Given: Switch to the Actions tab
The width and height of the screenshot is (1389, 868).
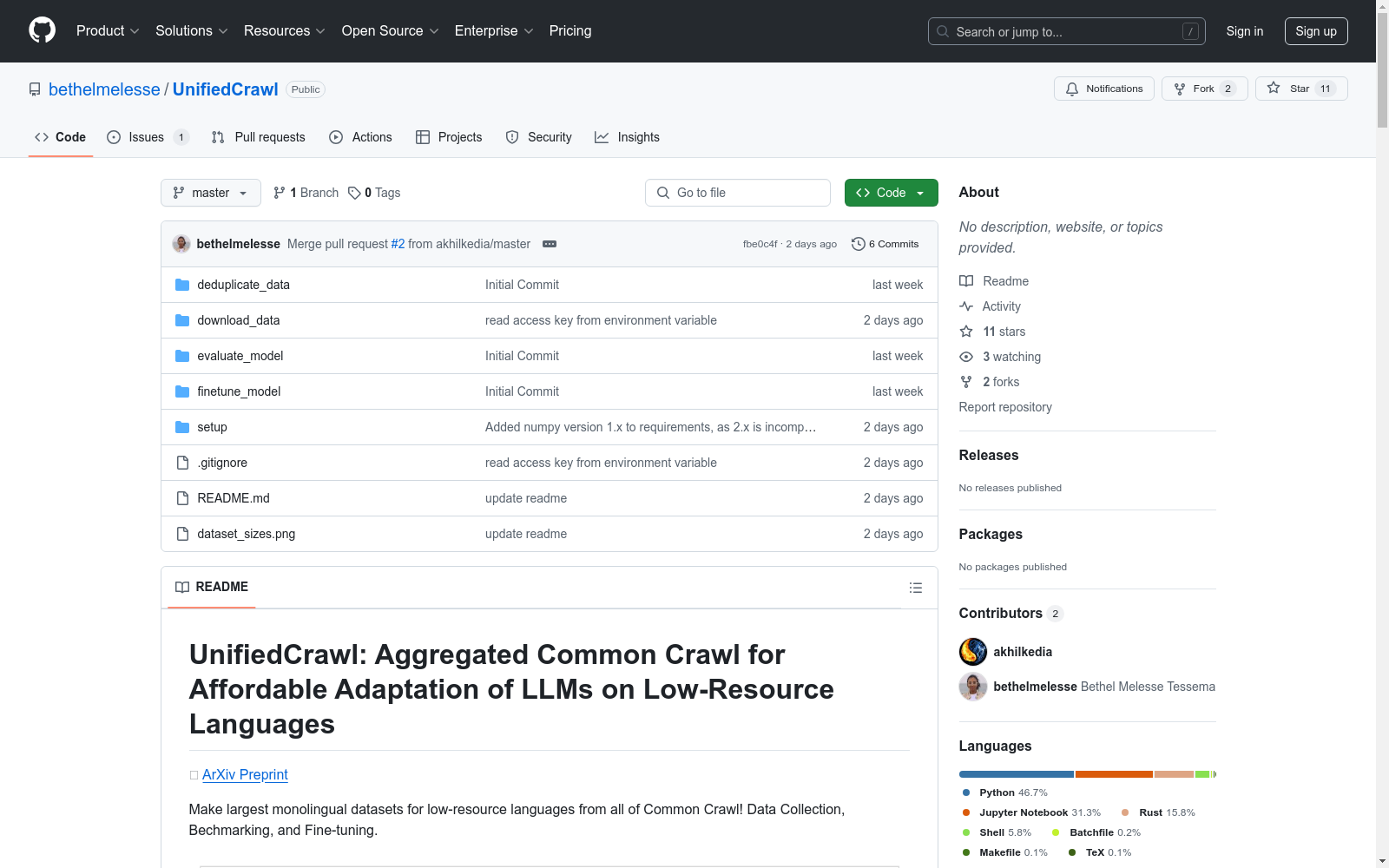Looking at the screenshot, I should (360, 137).
